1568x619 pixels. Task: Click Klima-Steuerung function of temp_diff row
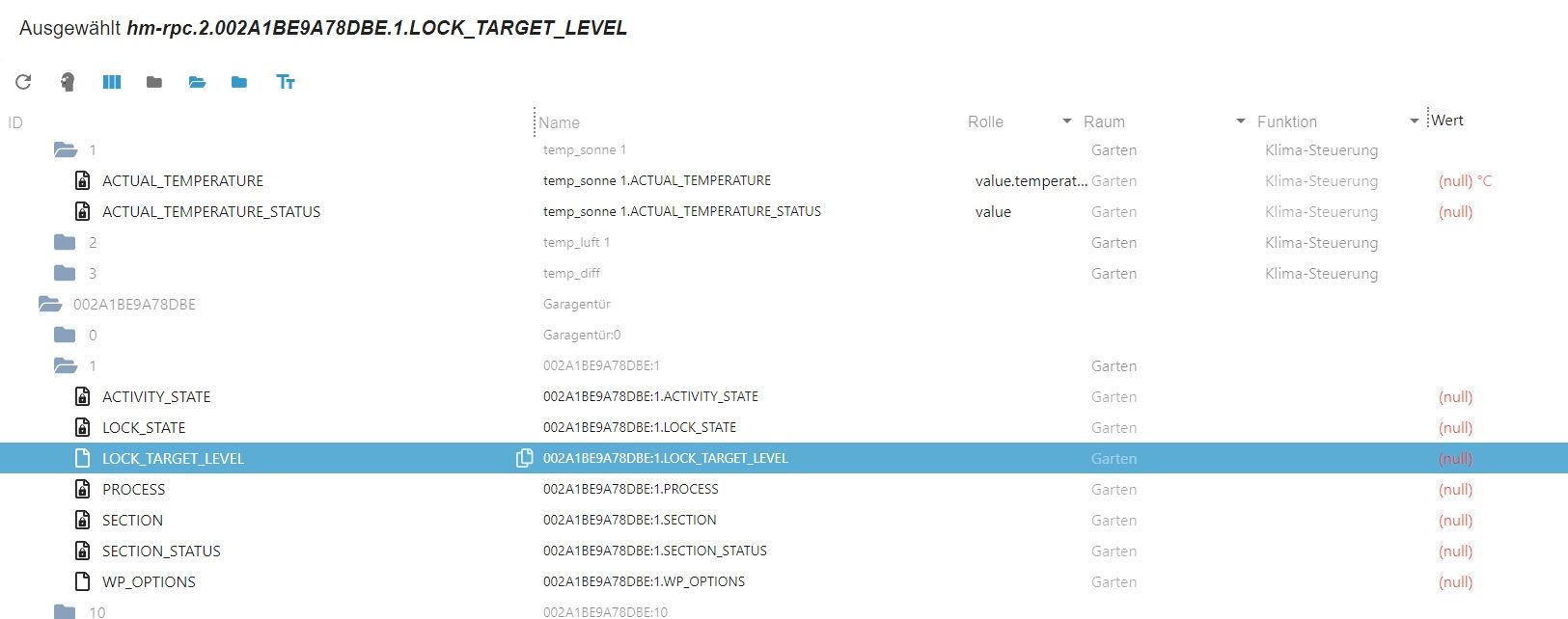pos(1321,273)
